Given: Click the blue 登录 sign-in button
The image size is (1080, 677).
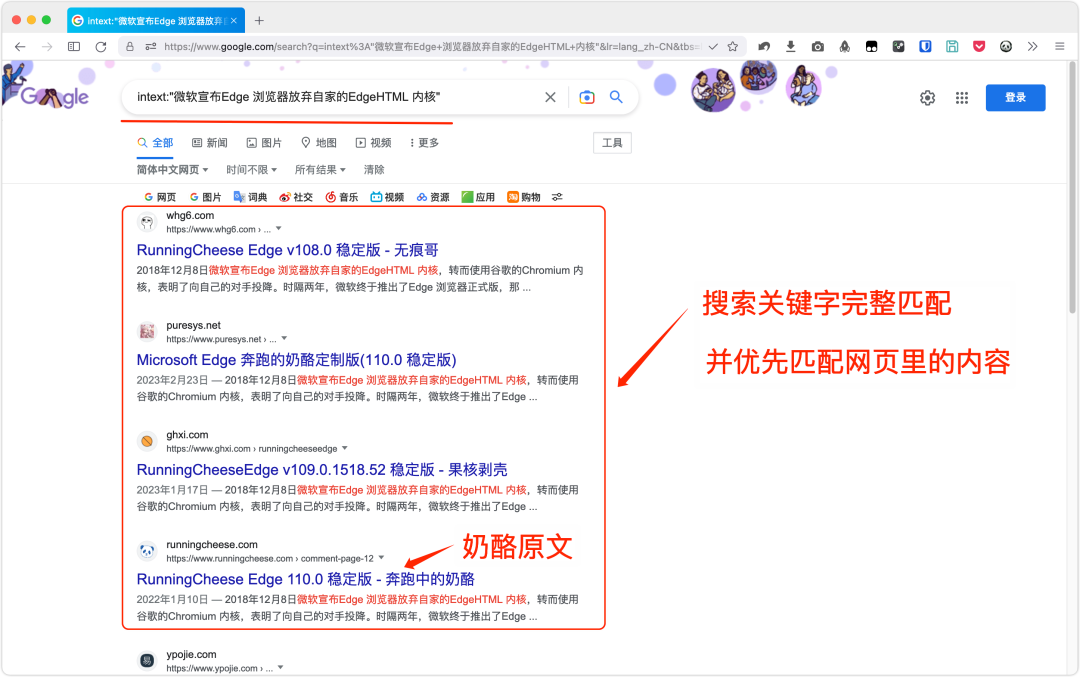Looking at the screenshot, I should pos(1015,98).
